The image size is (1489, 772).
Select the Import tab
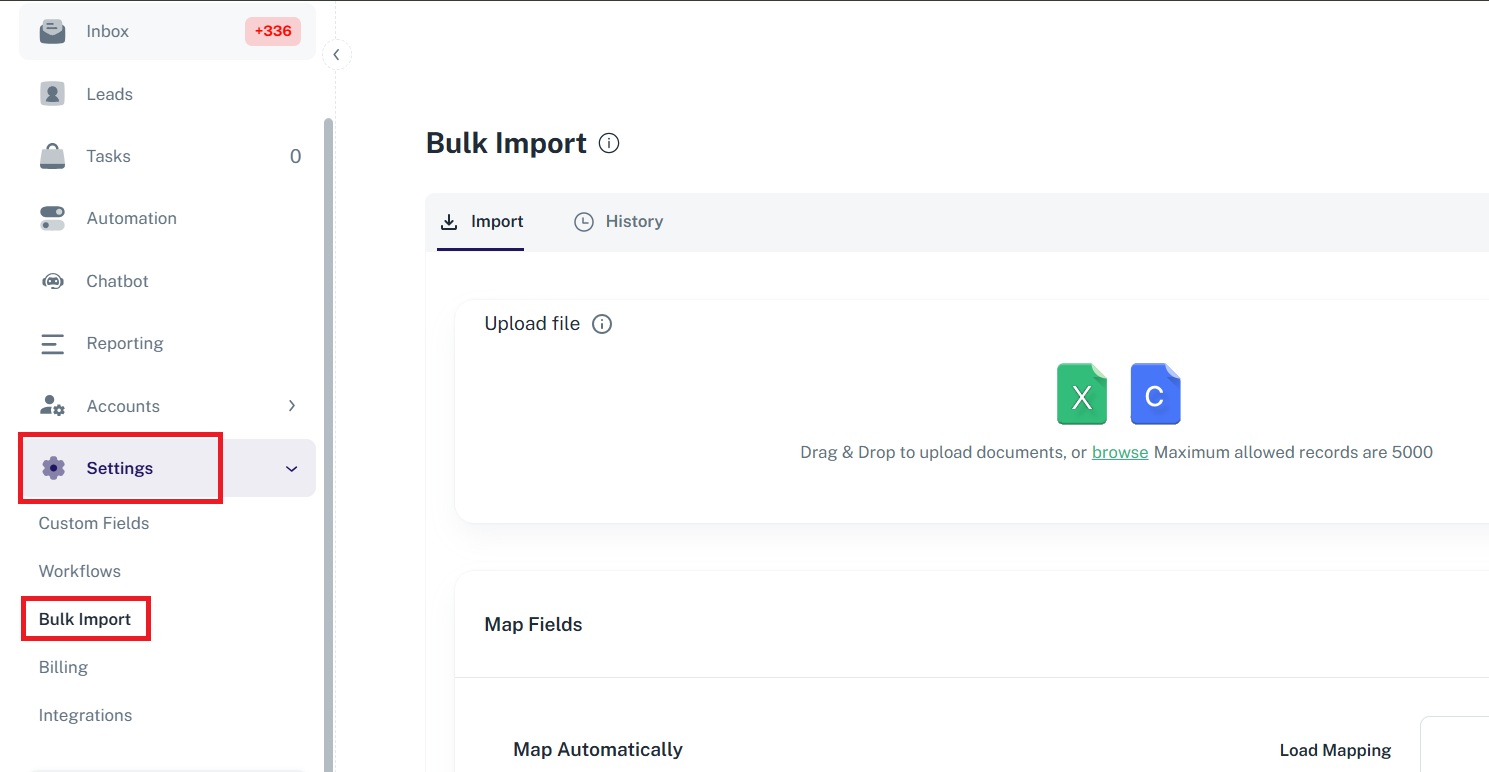pos(482,222)
